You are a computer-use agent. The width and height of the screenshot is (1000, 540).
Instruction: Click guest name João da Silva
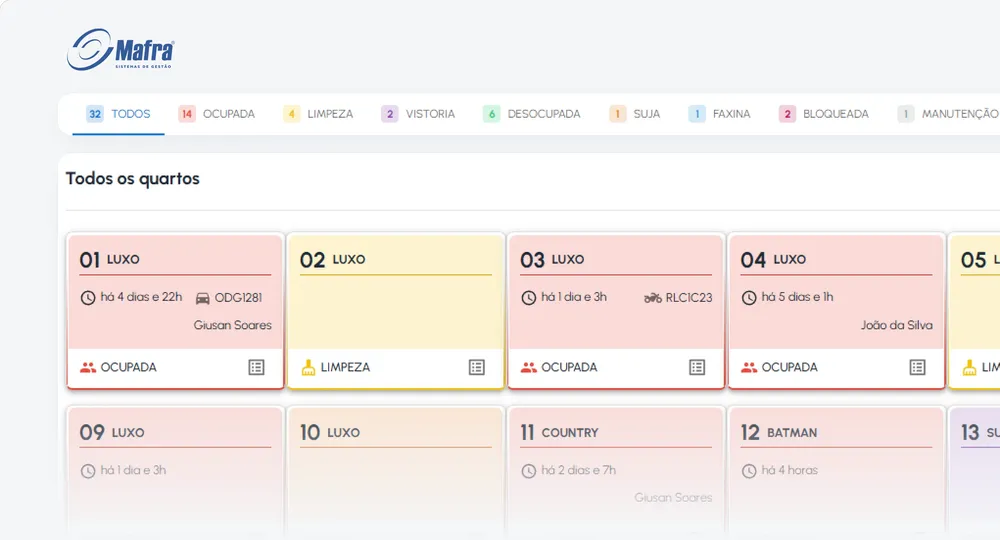click(x=897, y=325)
